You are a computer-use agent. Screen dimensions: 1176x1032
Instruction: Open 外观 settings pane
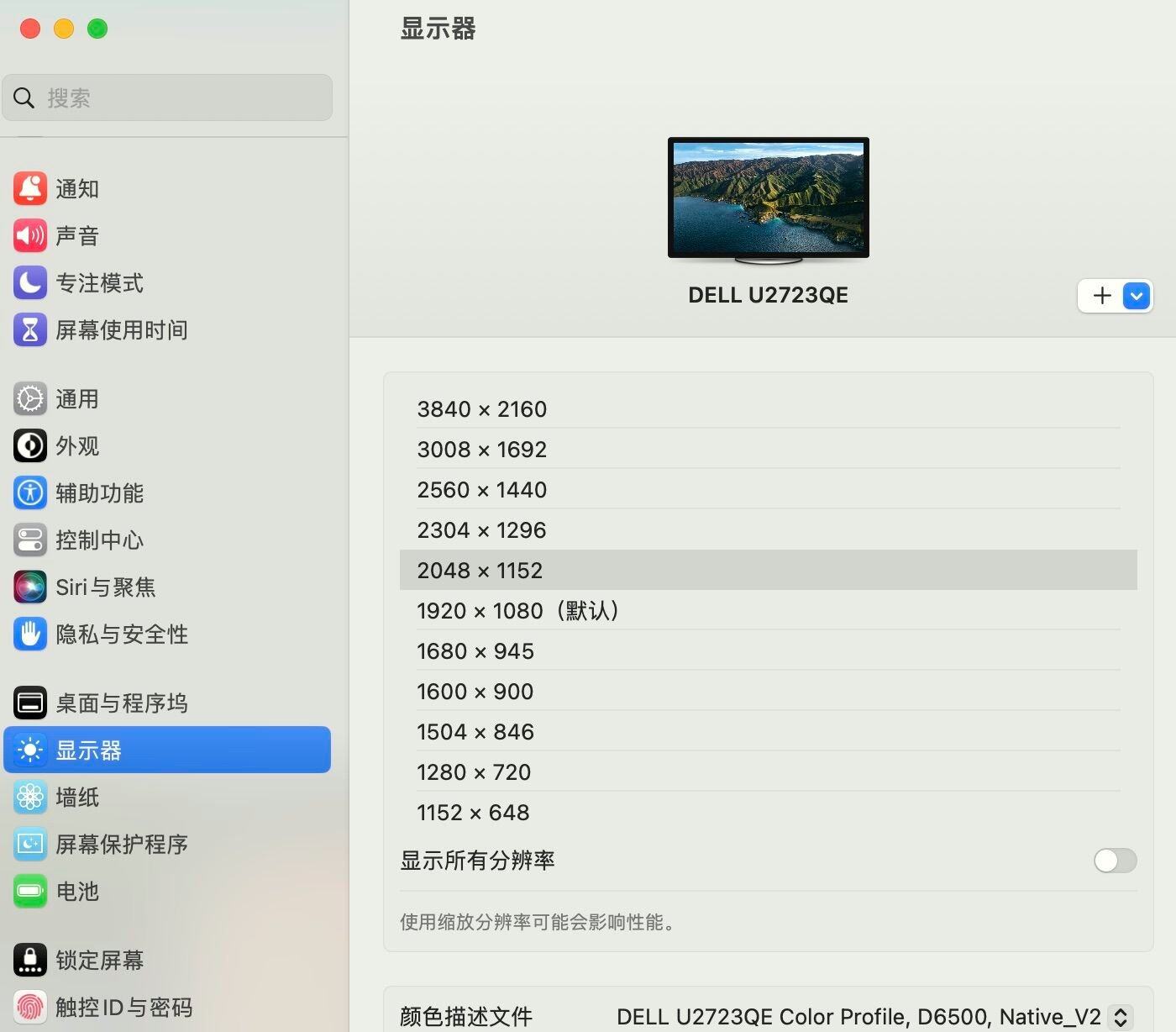pos(167,445)
